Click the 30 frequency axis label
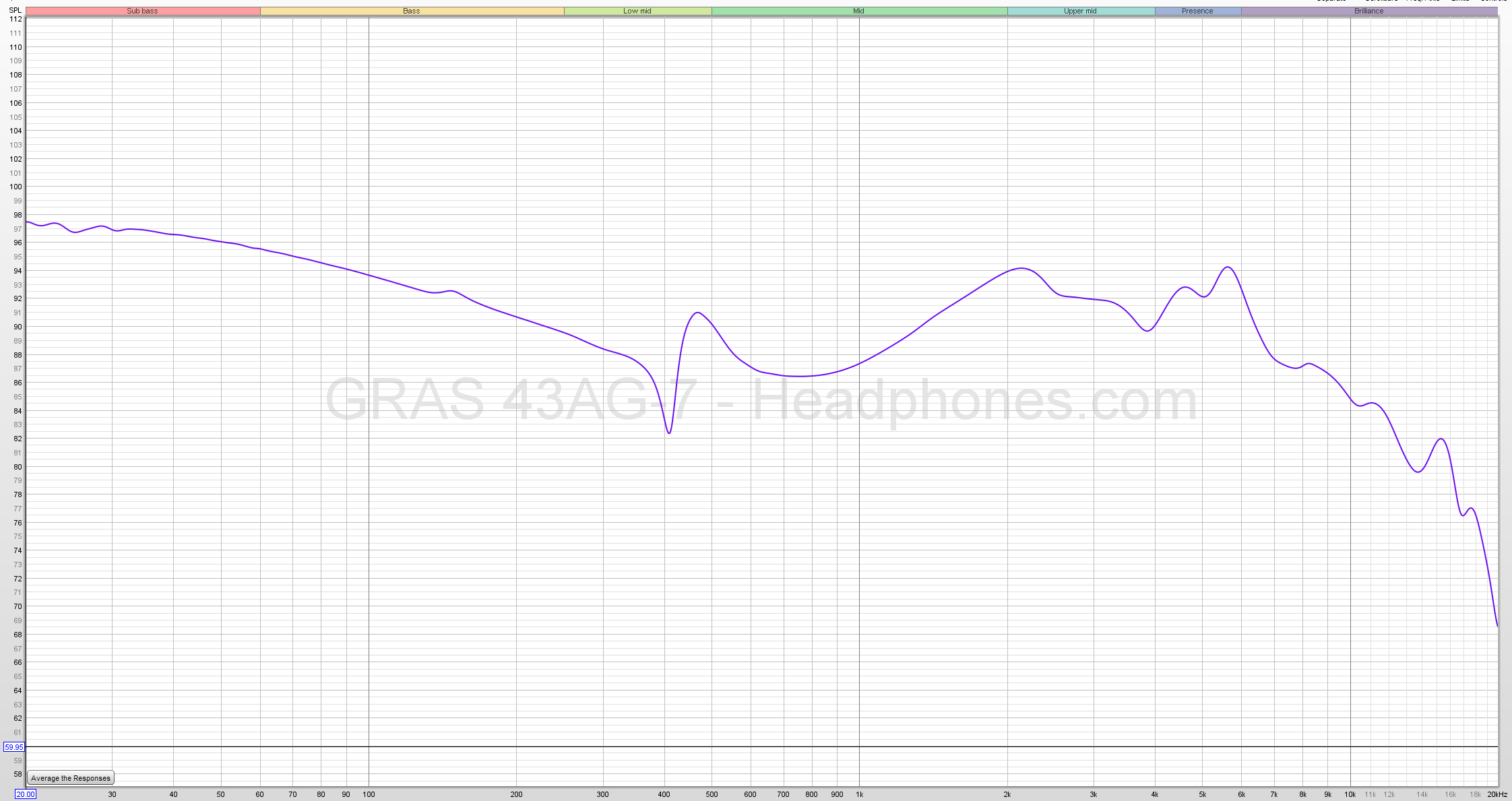 coord(112,794)
